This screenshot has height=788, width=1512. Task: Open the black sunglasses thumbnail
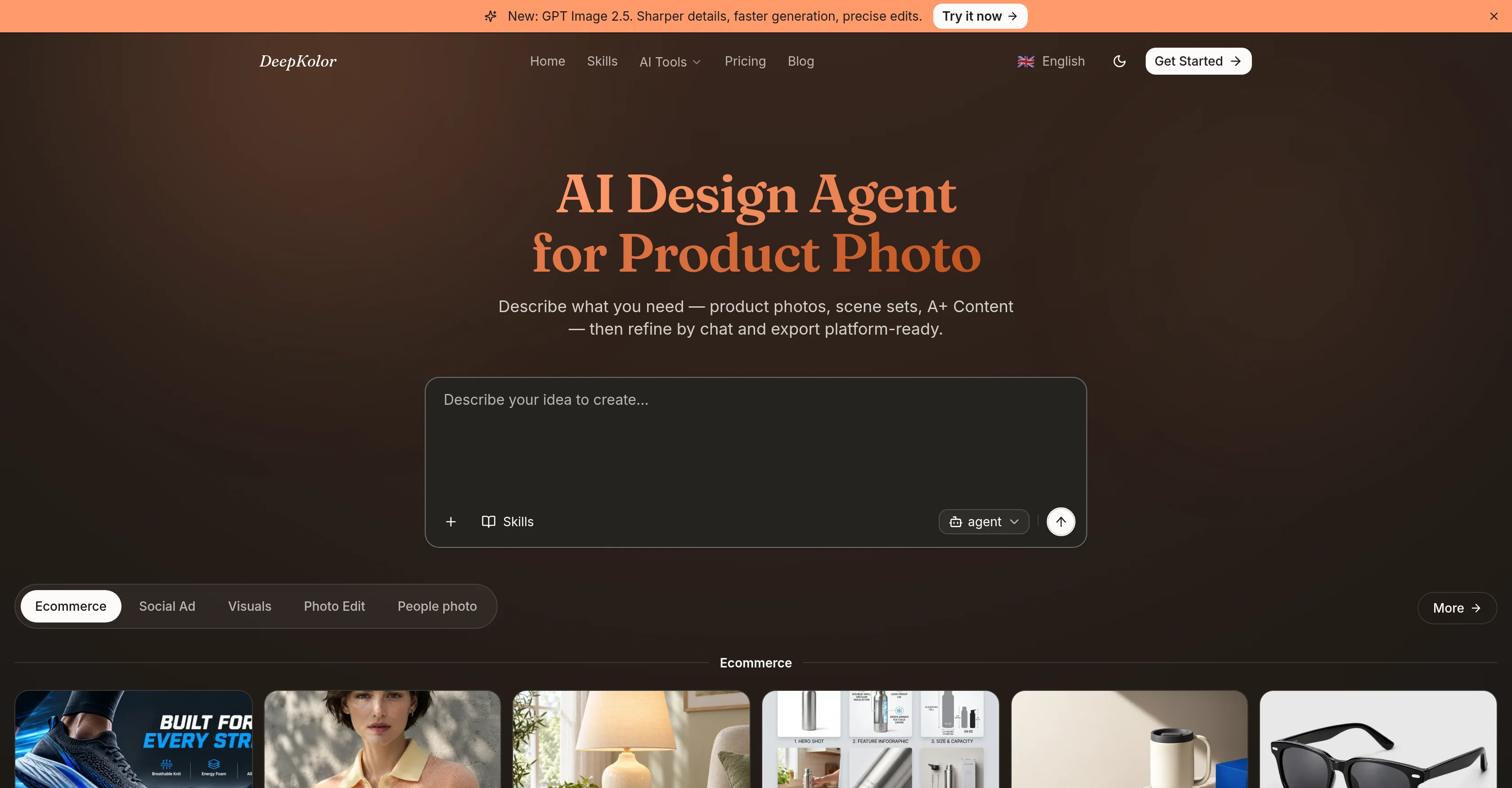click(x=1377, y=739)
